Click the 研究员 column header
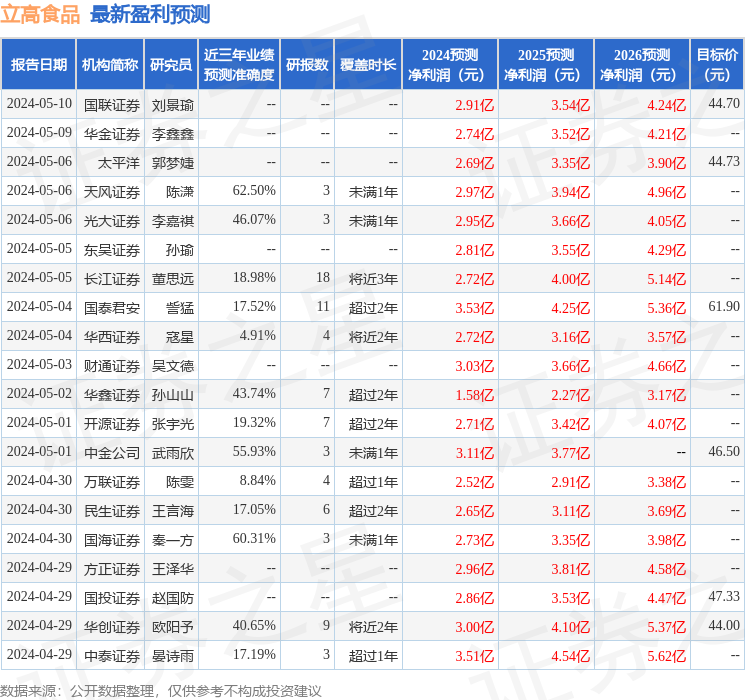The image size is (745, 700). [x=171, y=64]
